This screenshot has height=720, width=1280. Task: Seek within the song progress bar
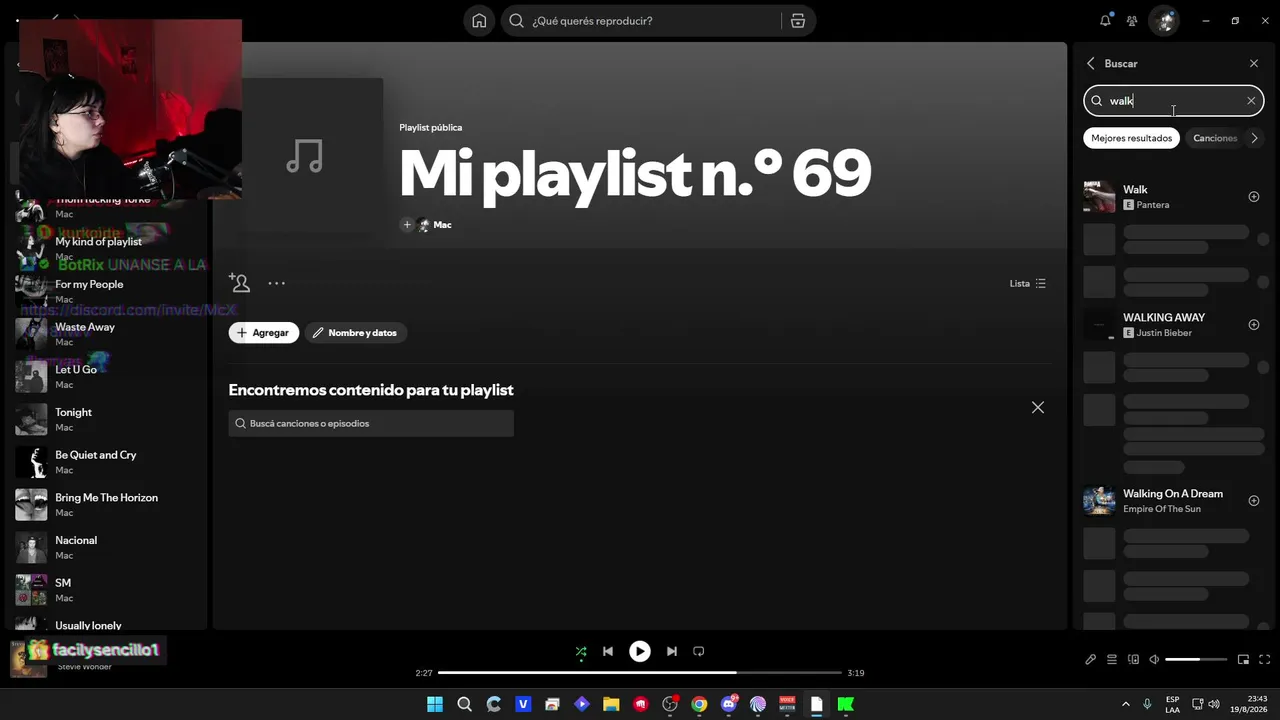click(640, 673)
